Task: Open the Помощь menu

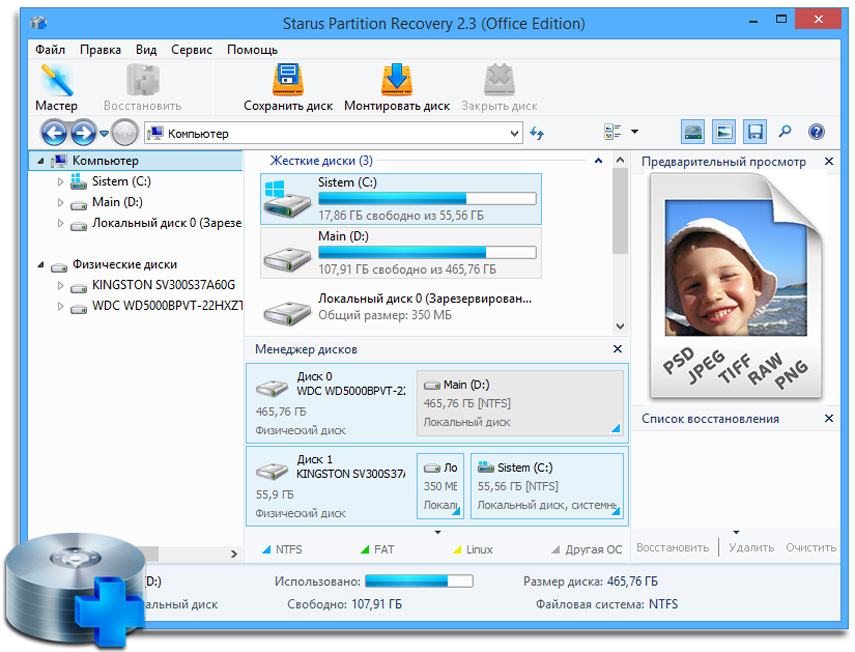Action: tap(252, 50)
